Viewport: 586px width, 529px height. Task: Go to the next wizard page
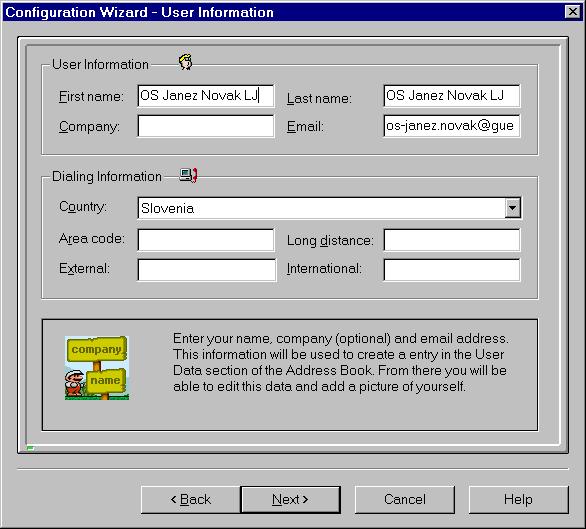pyautogui.click(x=290, y=499)
